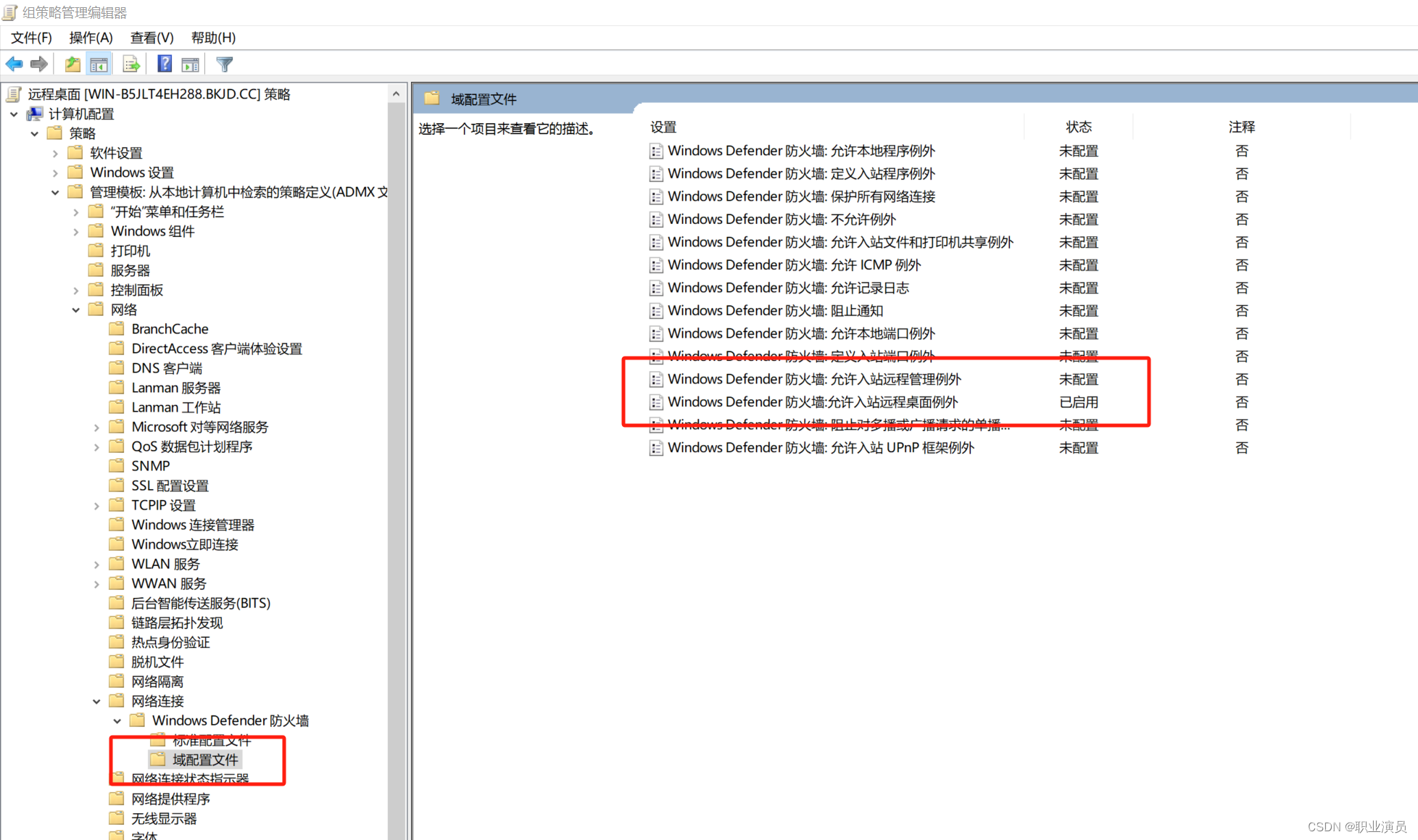Click the blue Back arrow toolbar icon
This screenshot has height=840, width=1418.
14,64
